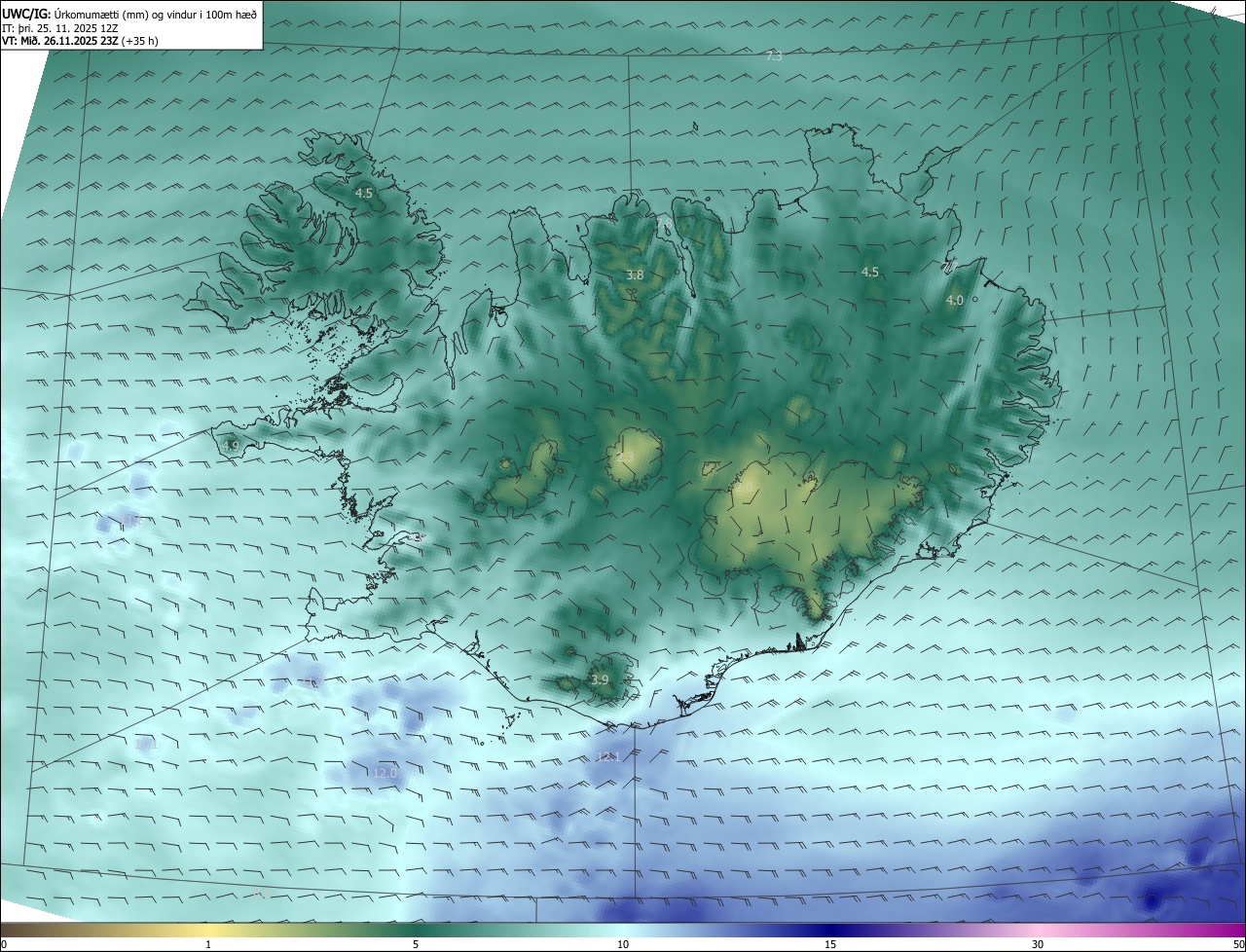Click the '5' tick on the colour scale
This screenshot has height=952, width=1246.
[416, 944]
